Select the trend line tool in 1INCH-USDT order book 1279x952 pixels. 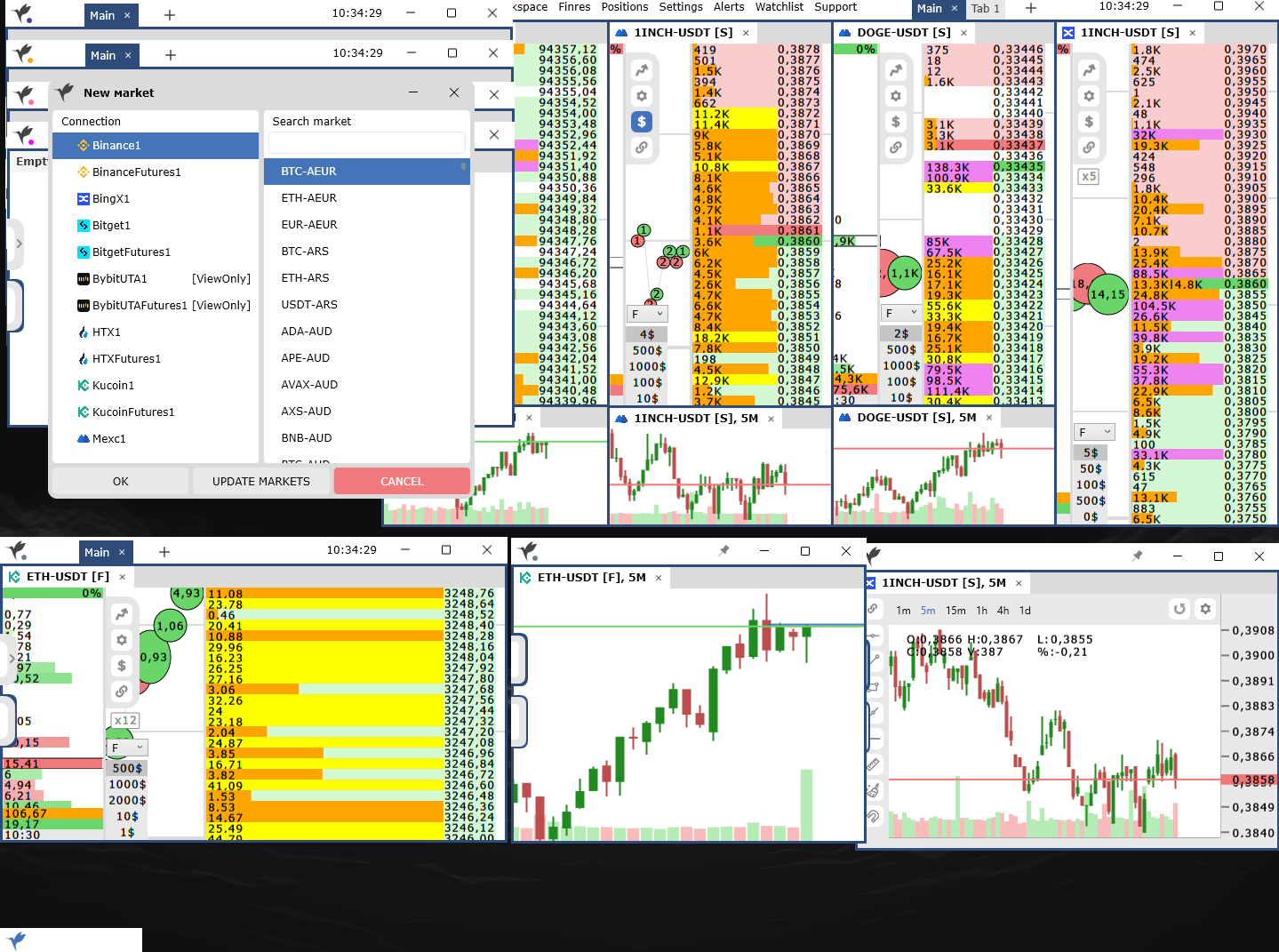pyautogui.click(x=642, y=68)
